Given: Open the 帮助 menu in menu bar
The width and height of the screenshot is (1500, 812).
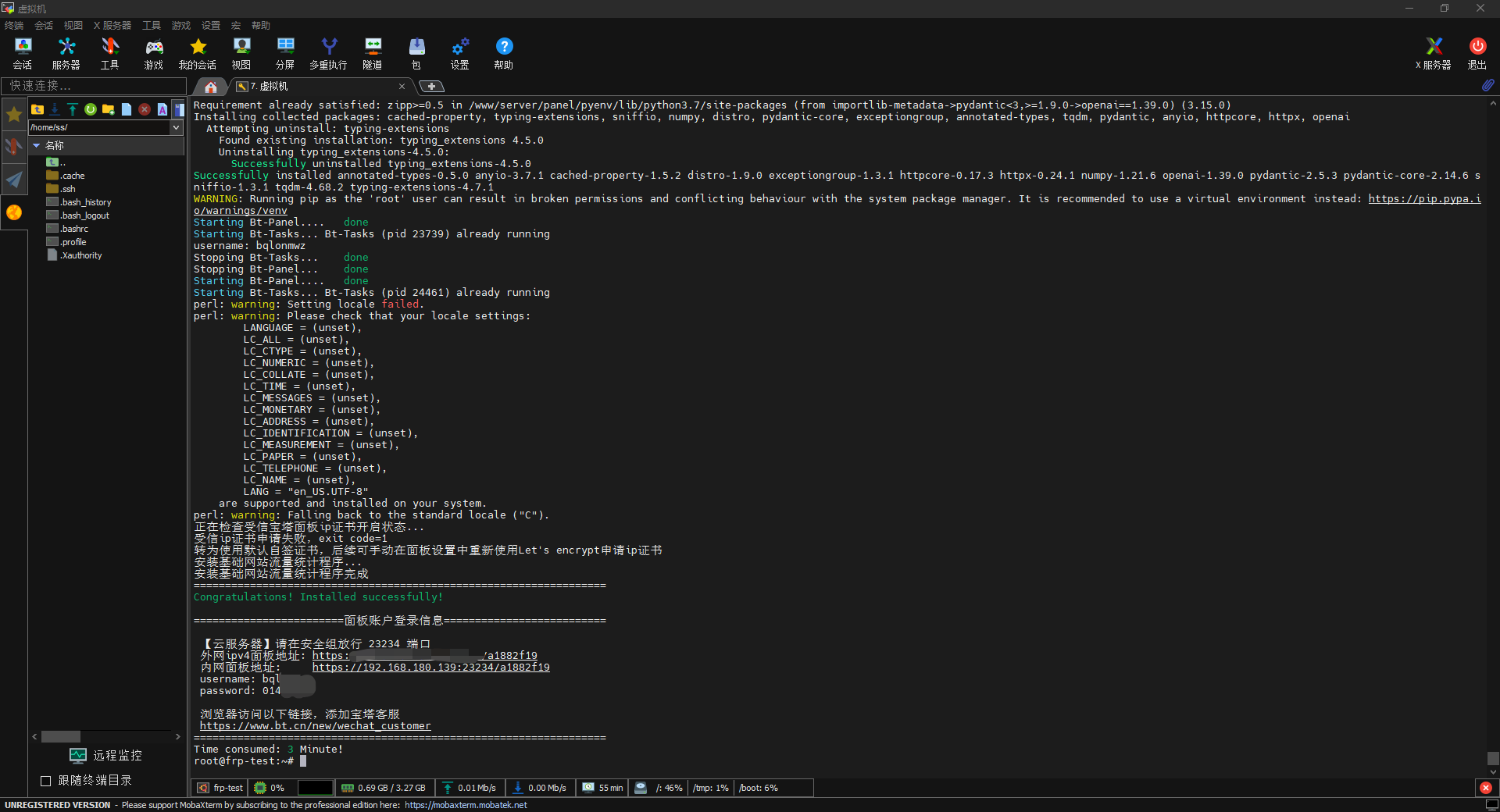Looking at the screenshot, I should [261, 26].
